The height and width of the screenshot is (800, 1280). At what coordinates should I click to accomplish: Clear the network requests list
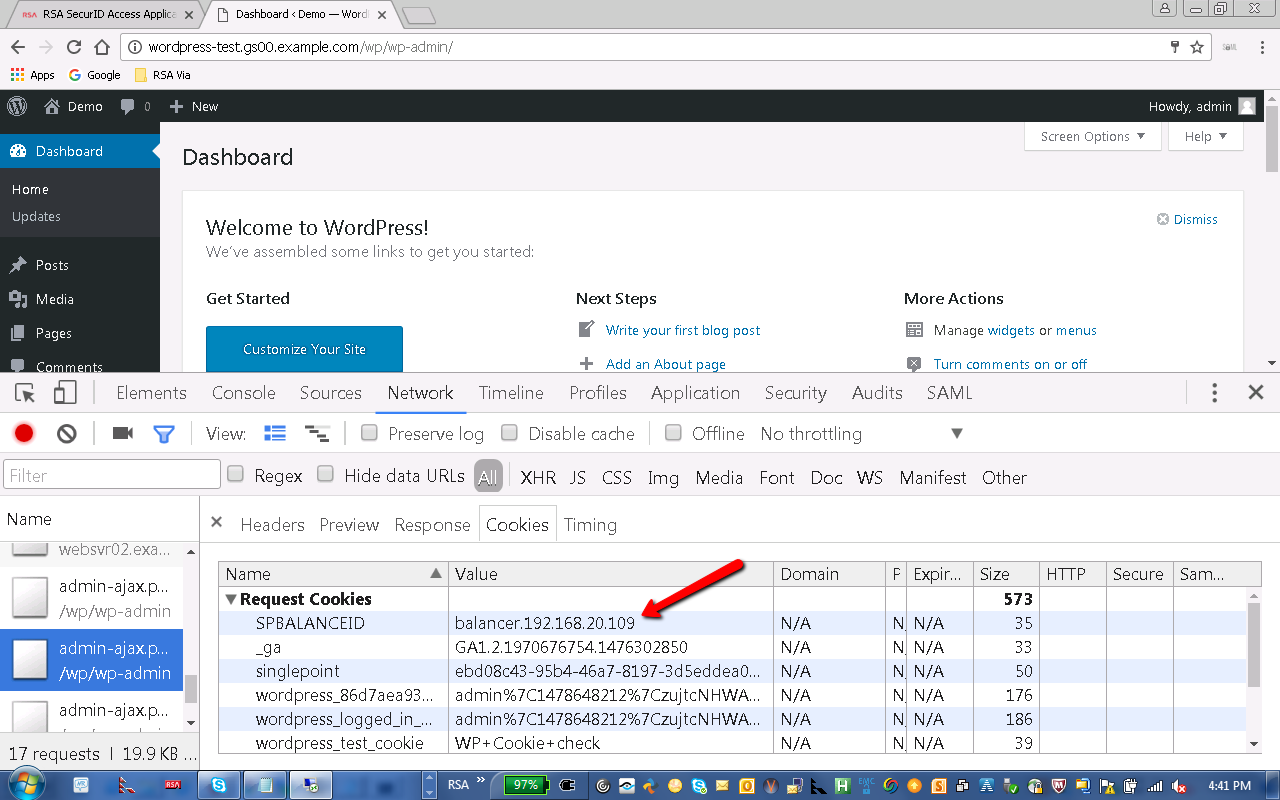tap(66, 433)
